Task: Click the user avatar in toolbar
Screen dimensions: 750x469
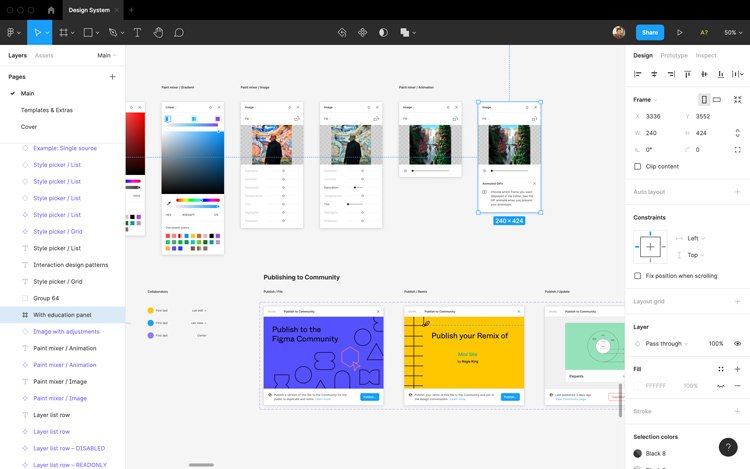Action: [x=618, y=33]
